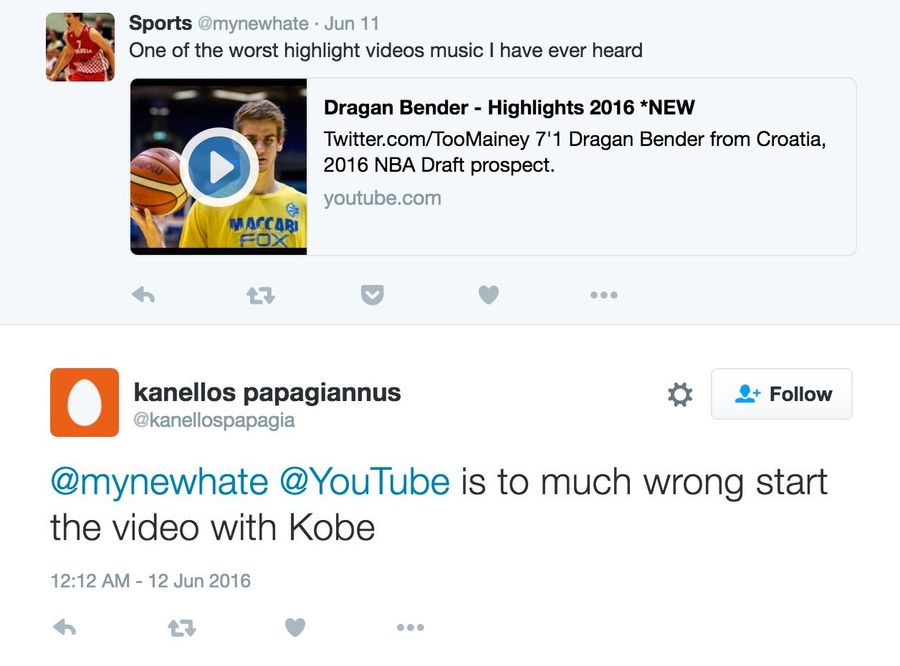Screen dimensions: 900x666
Task: Open more options on the Sports tweet
Action: pyautogui.click(x=604, y=295)
